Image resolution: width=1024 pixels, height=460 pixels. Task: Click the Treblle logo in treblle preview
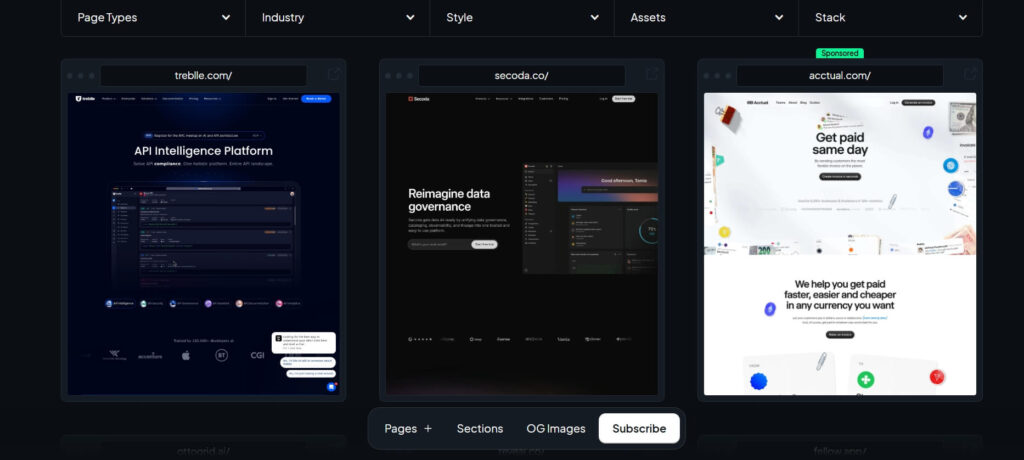tap(86, 99)
